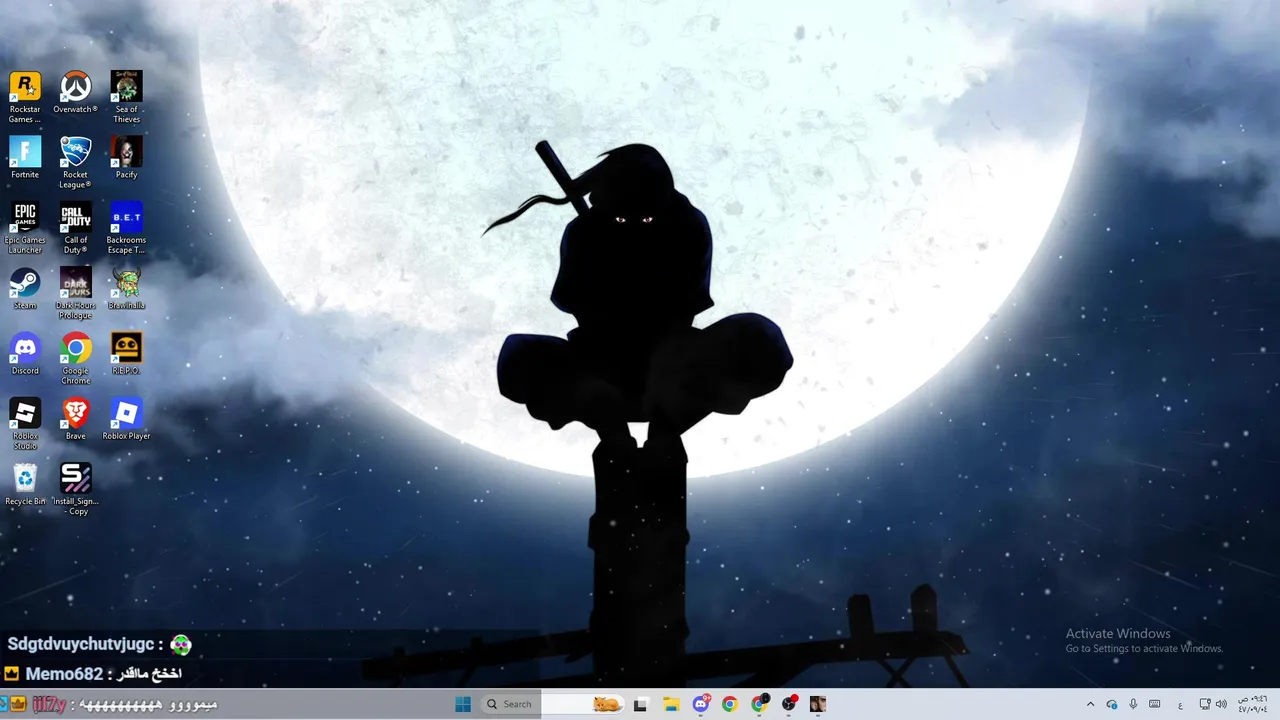Image resolution: width=1280 pixels, height=720 pixels.
Task: Show hidden system tray icons
Action: pos(1090,704)
